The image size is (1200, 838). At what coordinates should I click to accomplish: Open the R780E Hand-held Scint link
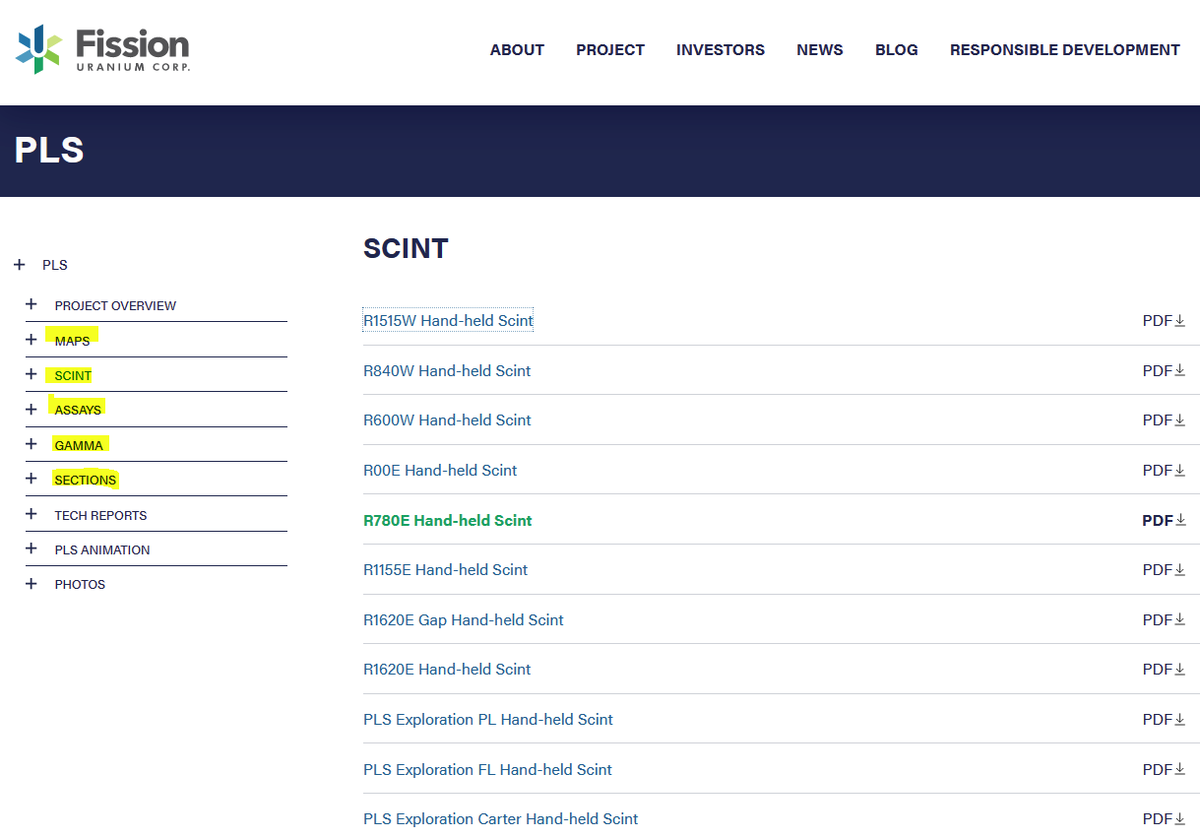coord(447,520)
